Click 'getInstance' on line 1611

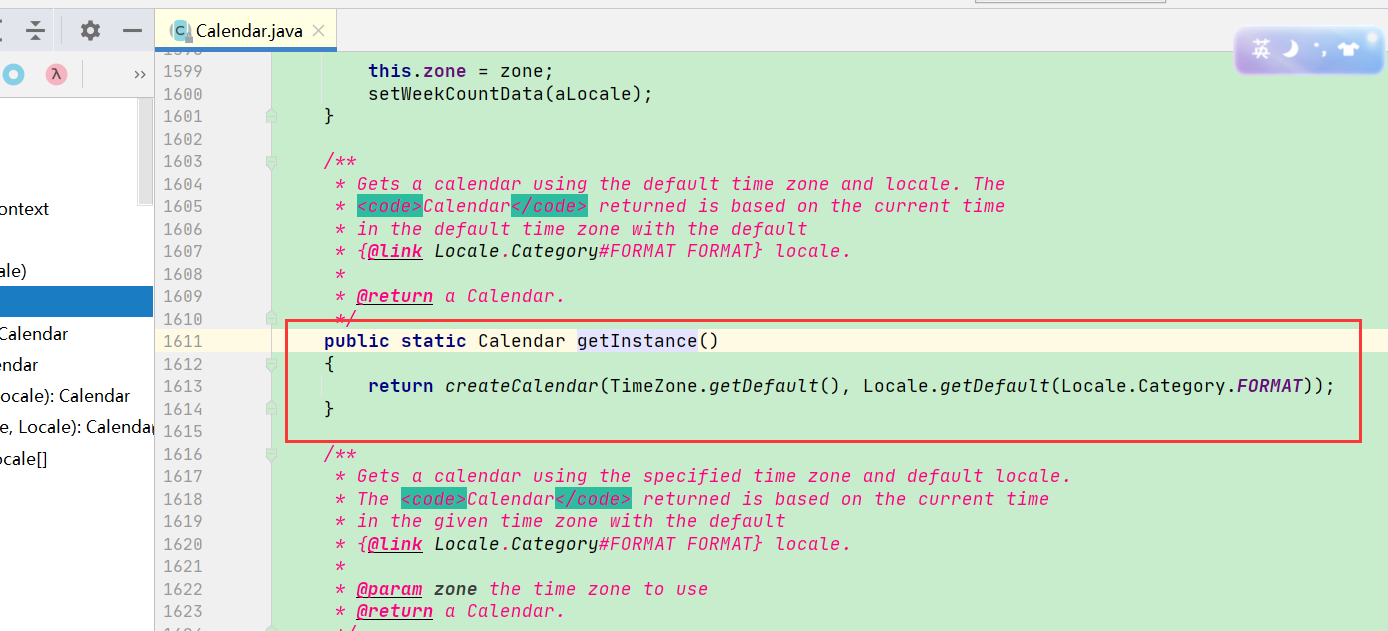[x=637, y=341]
